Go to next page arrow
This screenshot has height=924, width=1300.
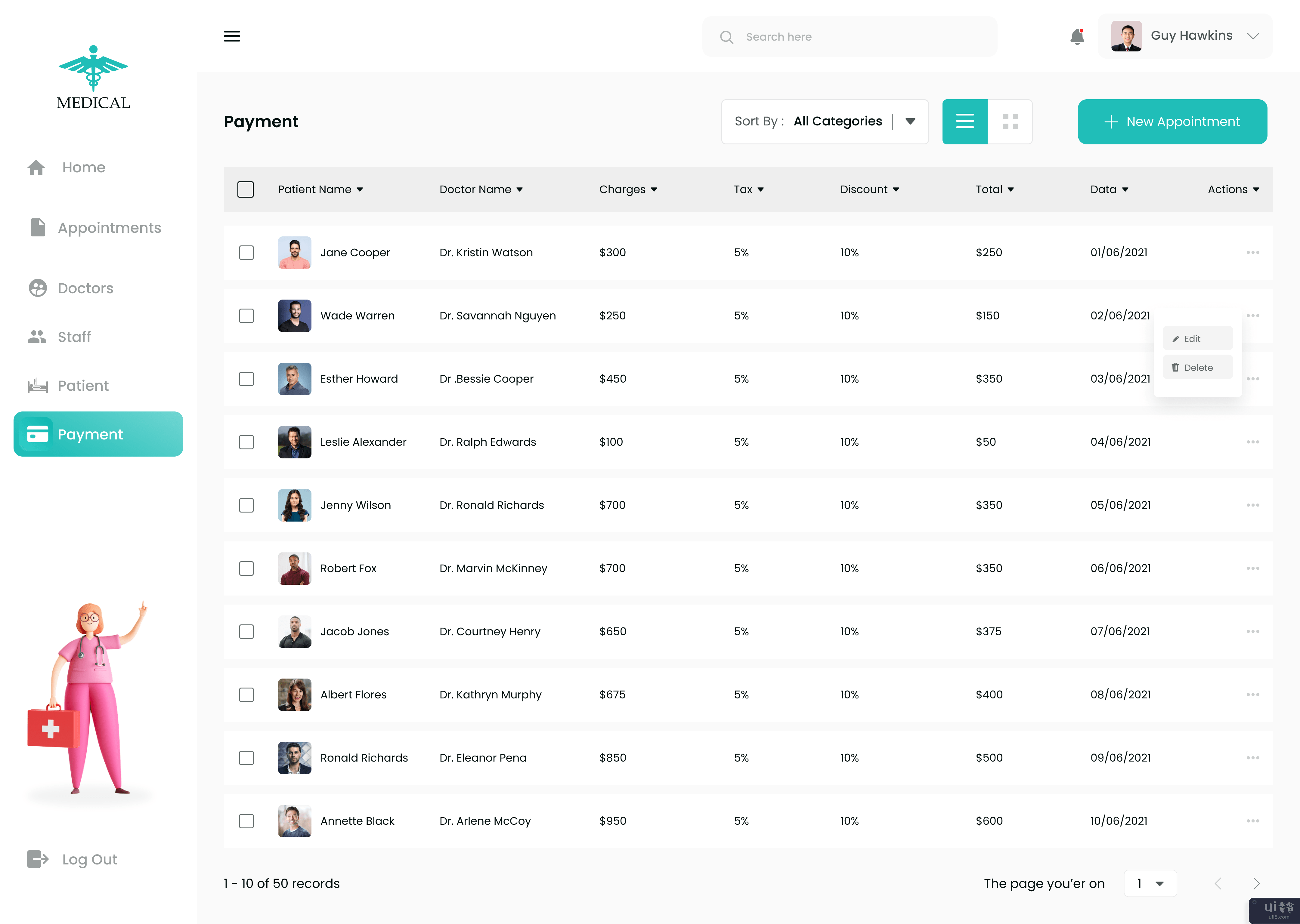1256,883
